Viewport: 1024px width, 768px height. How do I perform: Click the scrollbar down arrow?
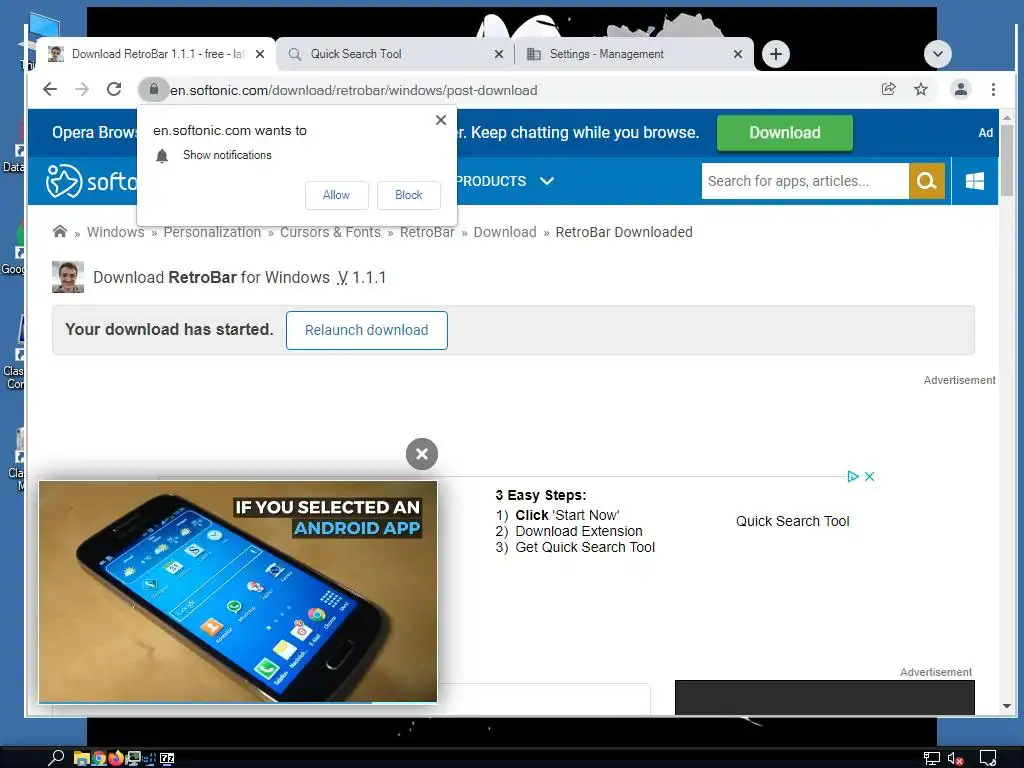point(1006,706)
